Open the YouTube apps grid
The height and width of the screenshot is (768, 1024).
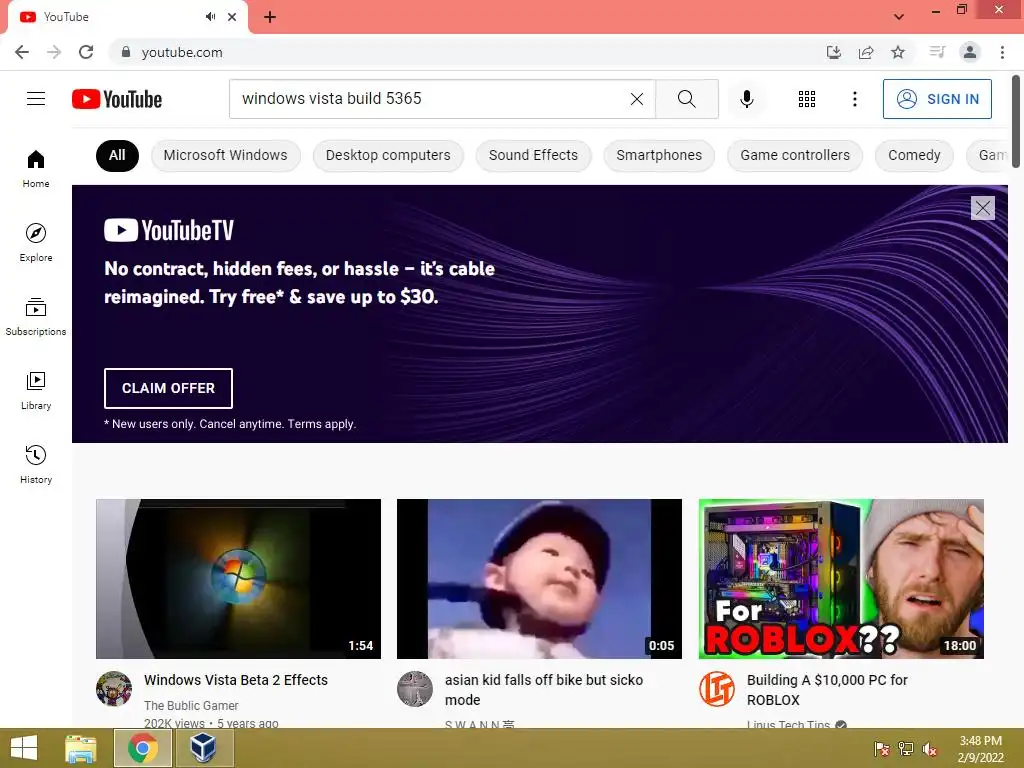click(807, 99)
